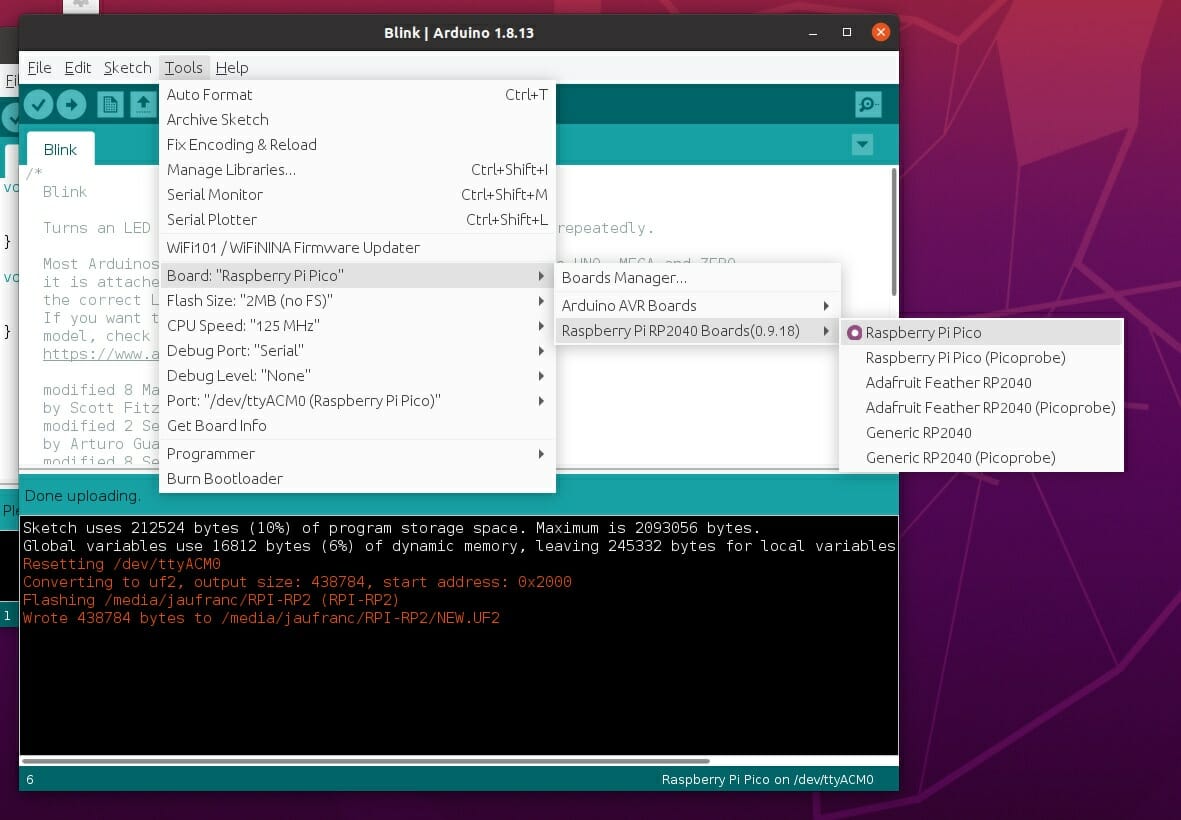Choose Archive Sketch

pos(357,120)
